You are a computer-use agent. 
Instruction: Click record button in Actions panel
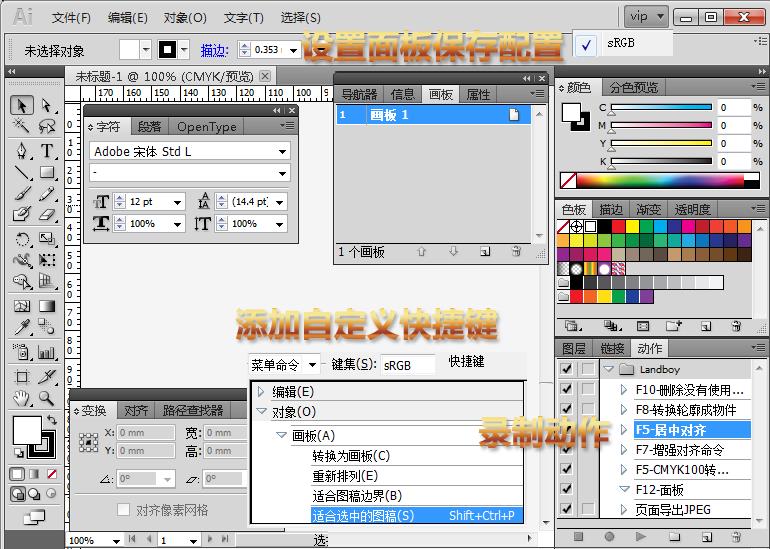coord(609,536)
